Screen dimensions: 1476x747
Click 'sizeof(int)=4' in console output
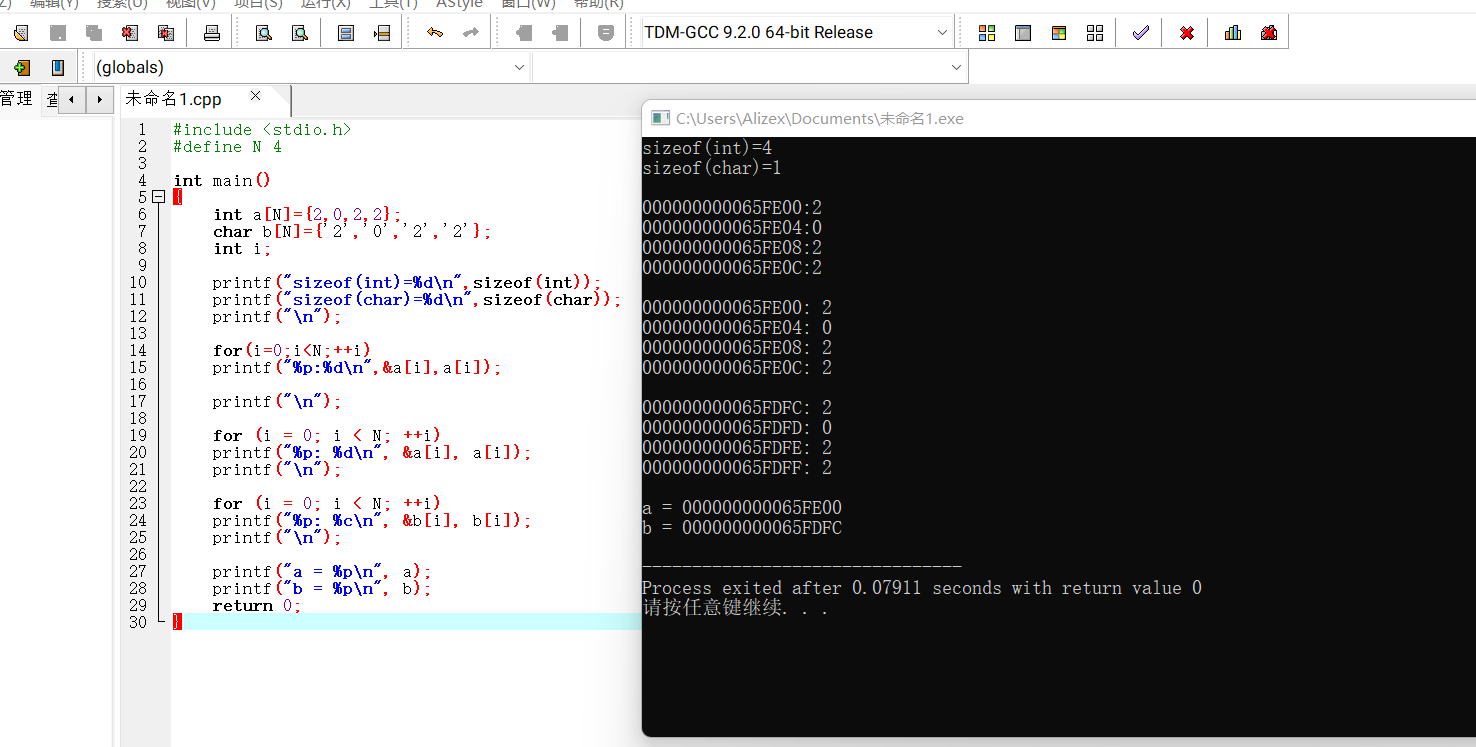pyautogui.click(x=707, y=148)
